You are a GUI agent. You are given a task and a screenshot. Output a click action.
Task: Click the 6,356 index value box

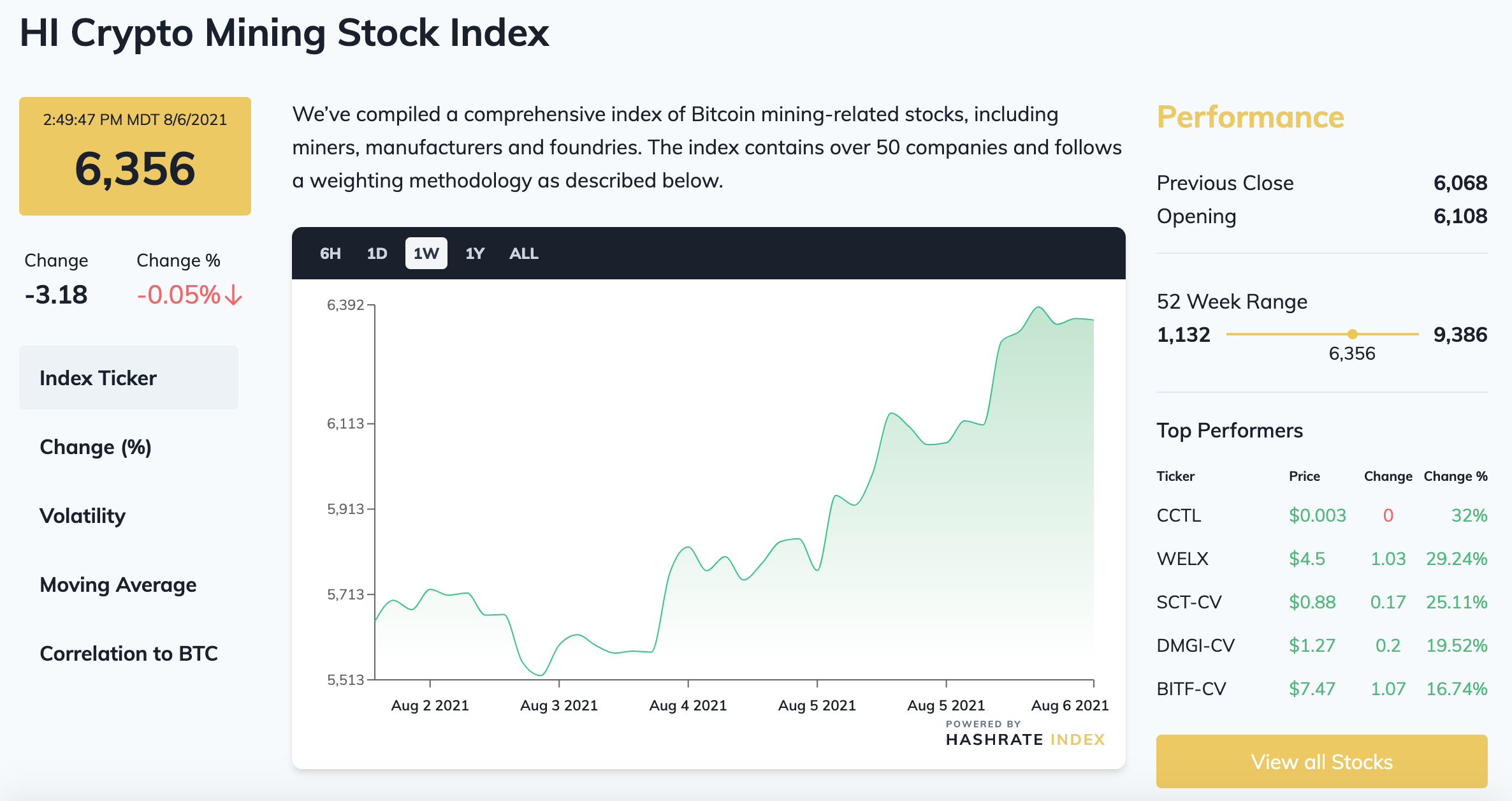(x=135, y=156)
